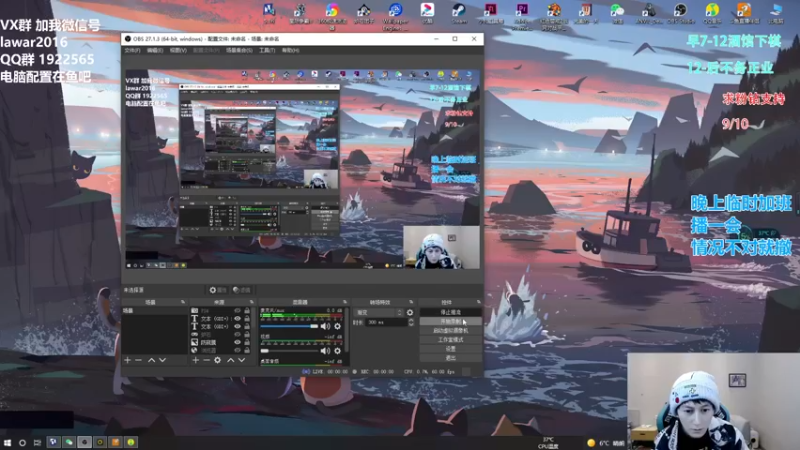Viewport: 800px width, 450px height.
Task: Open source 属性 properties gear button
Action: (x=218, y=290)
